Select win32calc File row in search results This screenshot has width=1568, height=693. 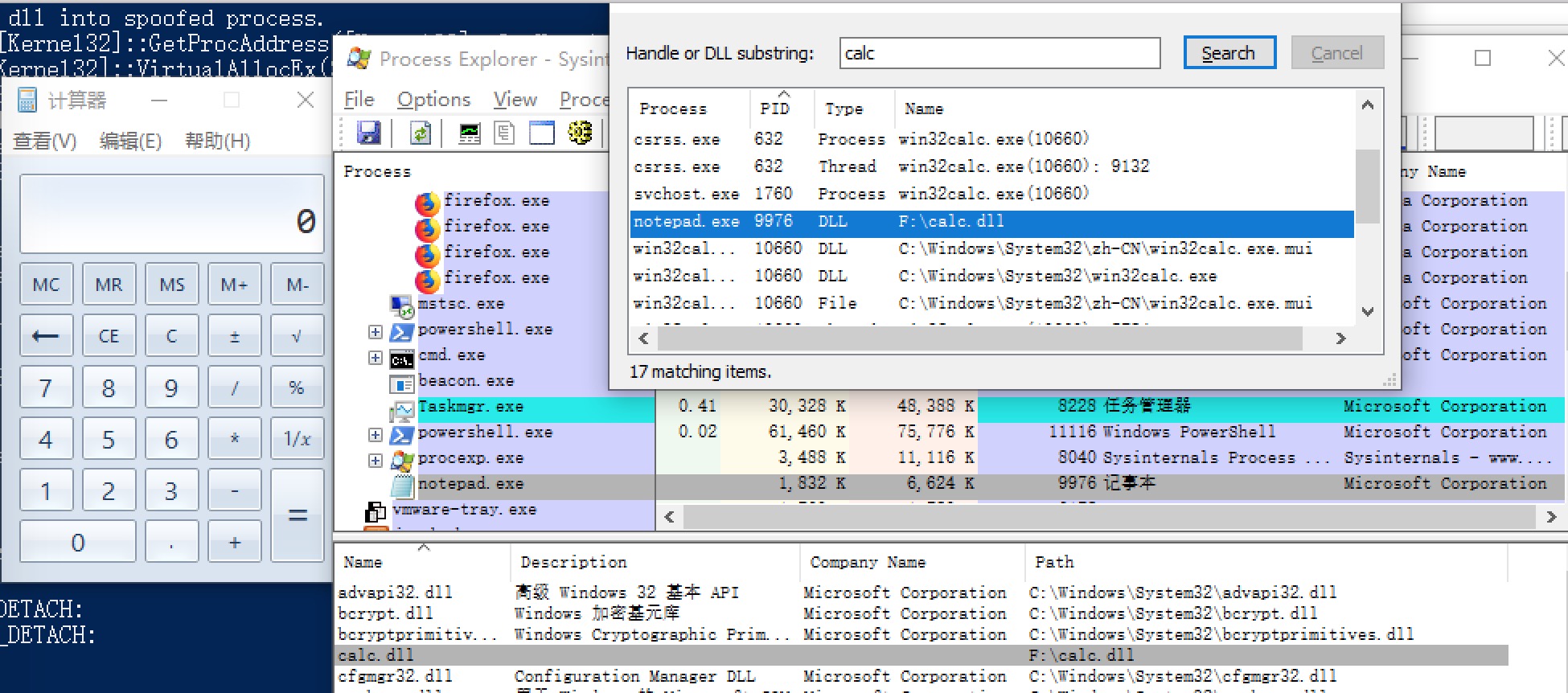coord(992,303)
